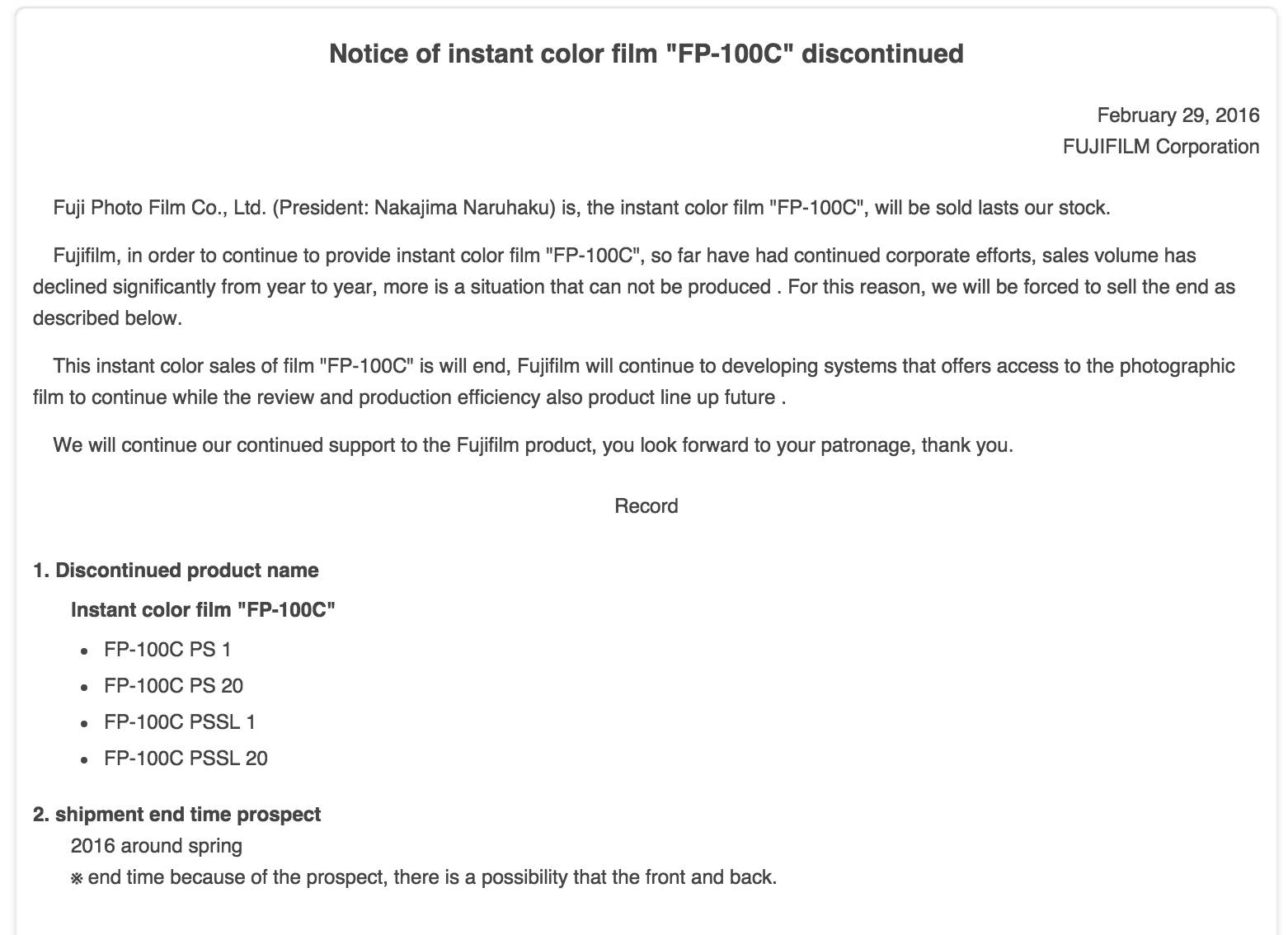Click the "2016 around spring" text
Screen dimensions: 1288x935
click(x=157, y=846)
